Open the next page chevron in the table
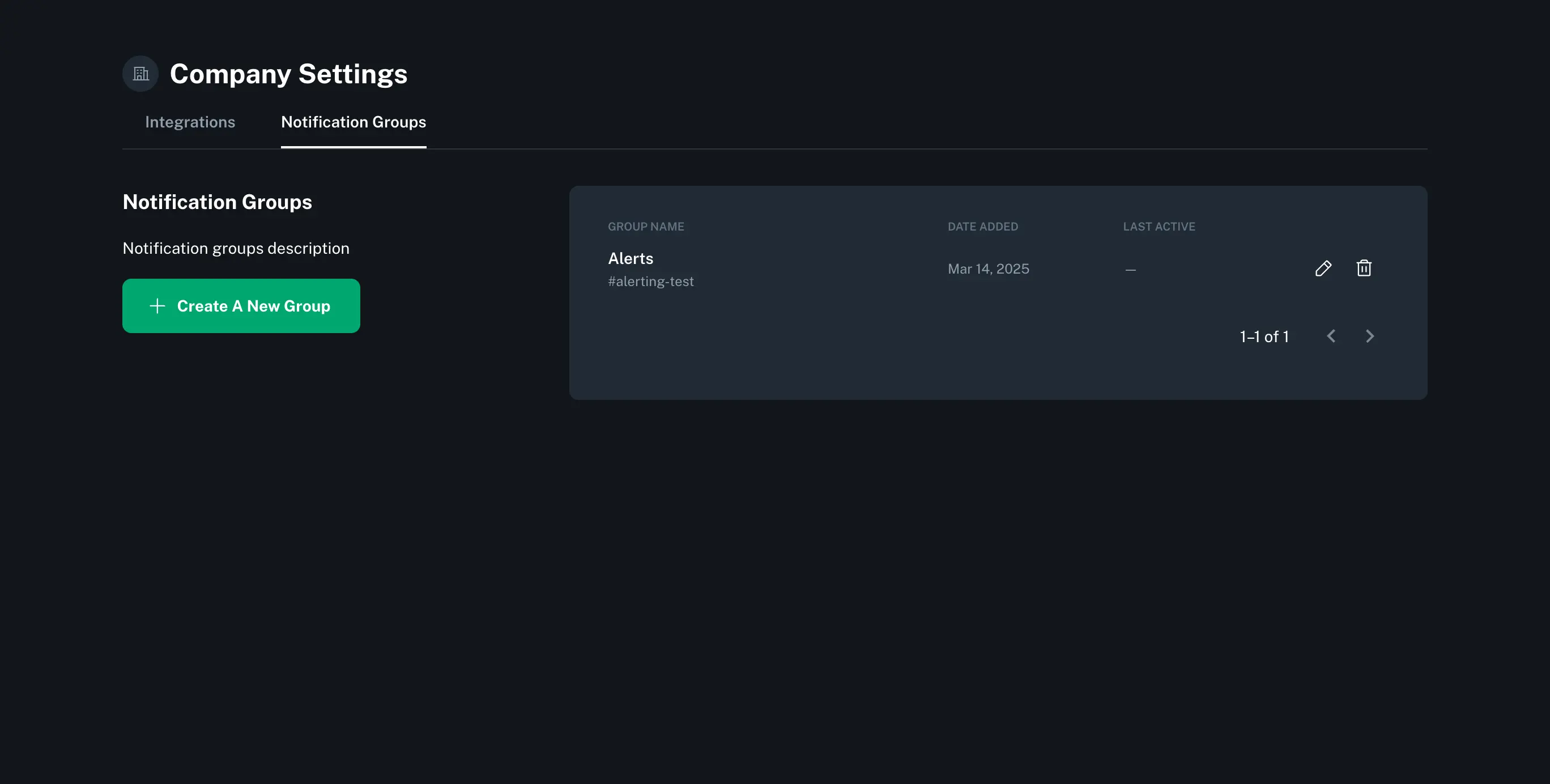Viewport: 1550px width, 784px height. tap(1370, 336)
